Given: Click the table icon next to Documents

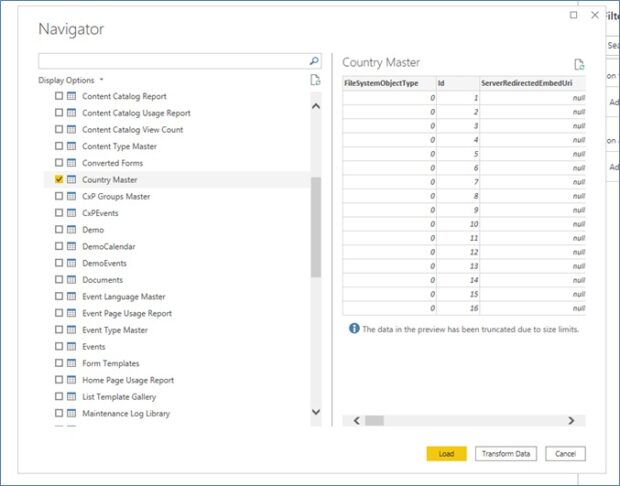Looking at the screenshot, I should click(x=72, y=280).
